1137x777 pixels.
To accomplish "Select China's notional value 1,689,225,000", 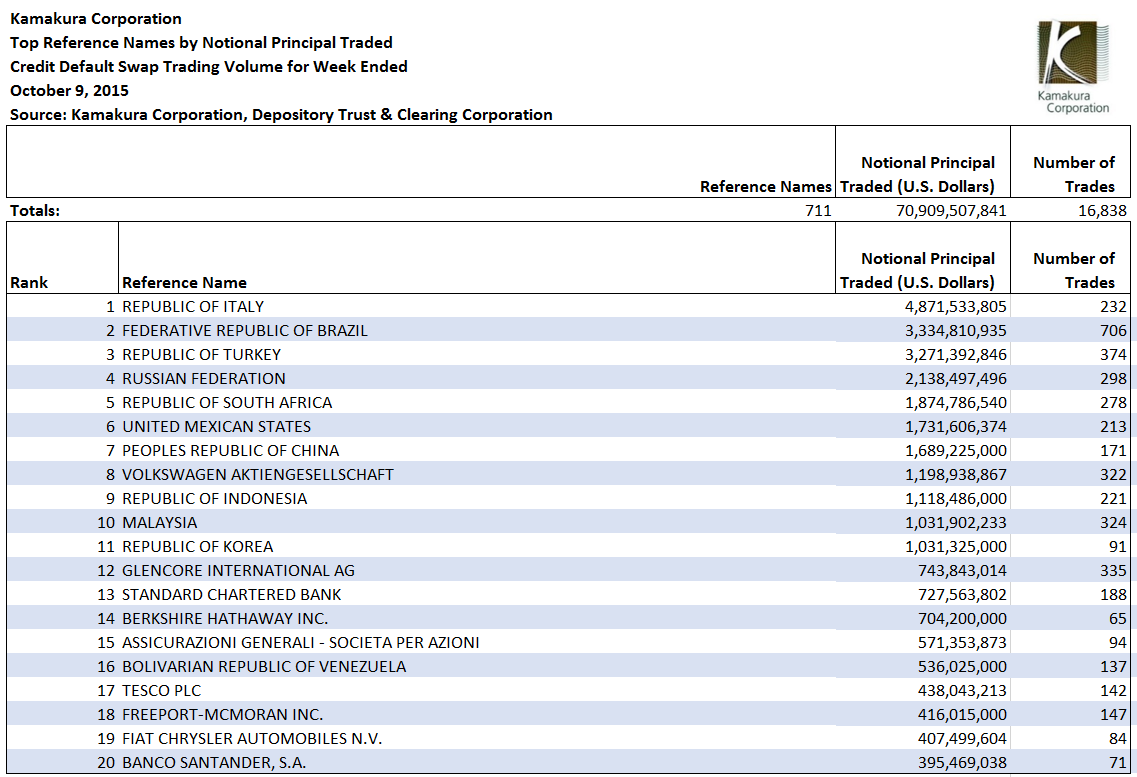I will [956, 450].
